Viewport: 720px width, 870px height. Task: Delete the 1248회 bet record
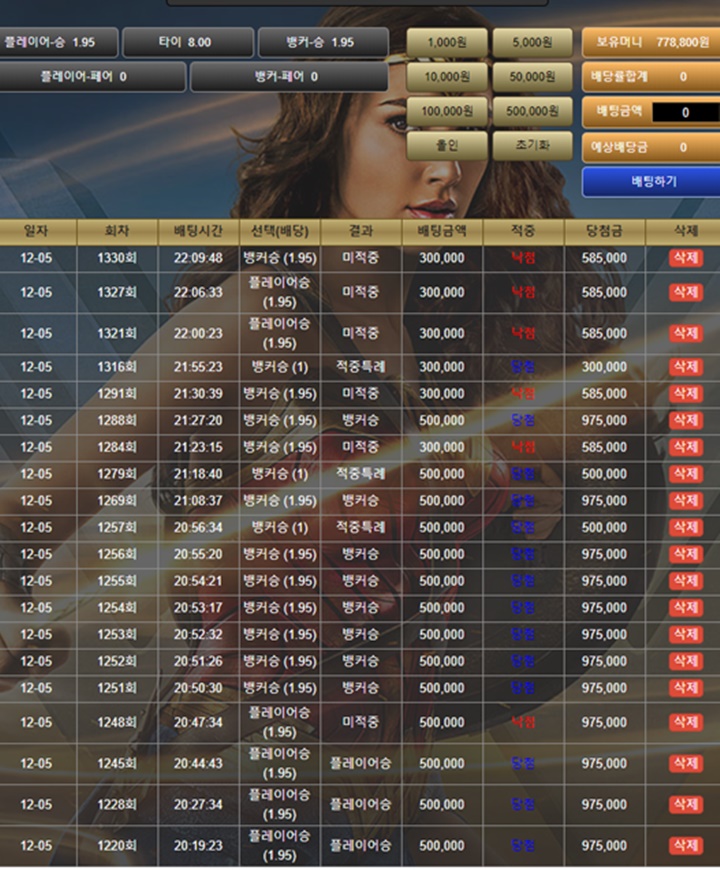(686, 722)
